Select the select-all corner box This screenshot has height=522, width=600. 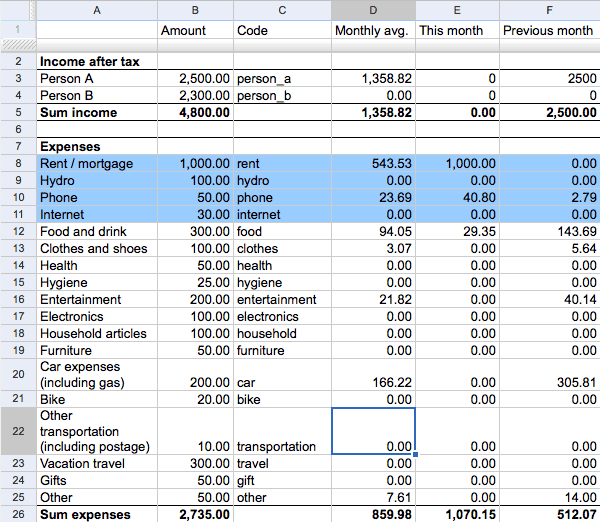[x=18, y=10]
